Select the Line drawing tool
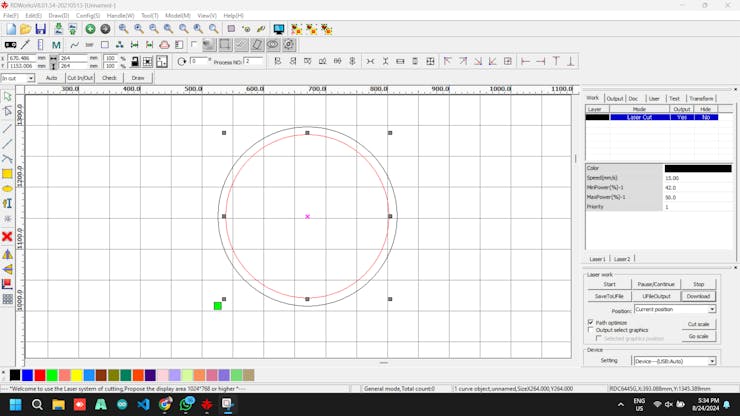 click(x=7, y=128)
